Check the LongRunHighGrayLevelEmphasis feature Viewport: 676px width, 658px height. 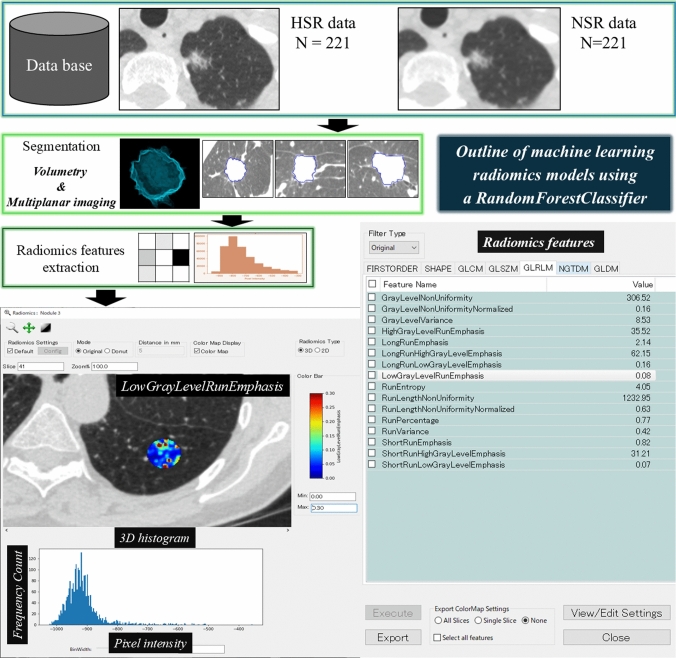(372, 353)
